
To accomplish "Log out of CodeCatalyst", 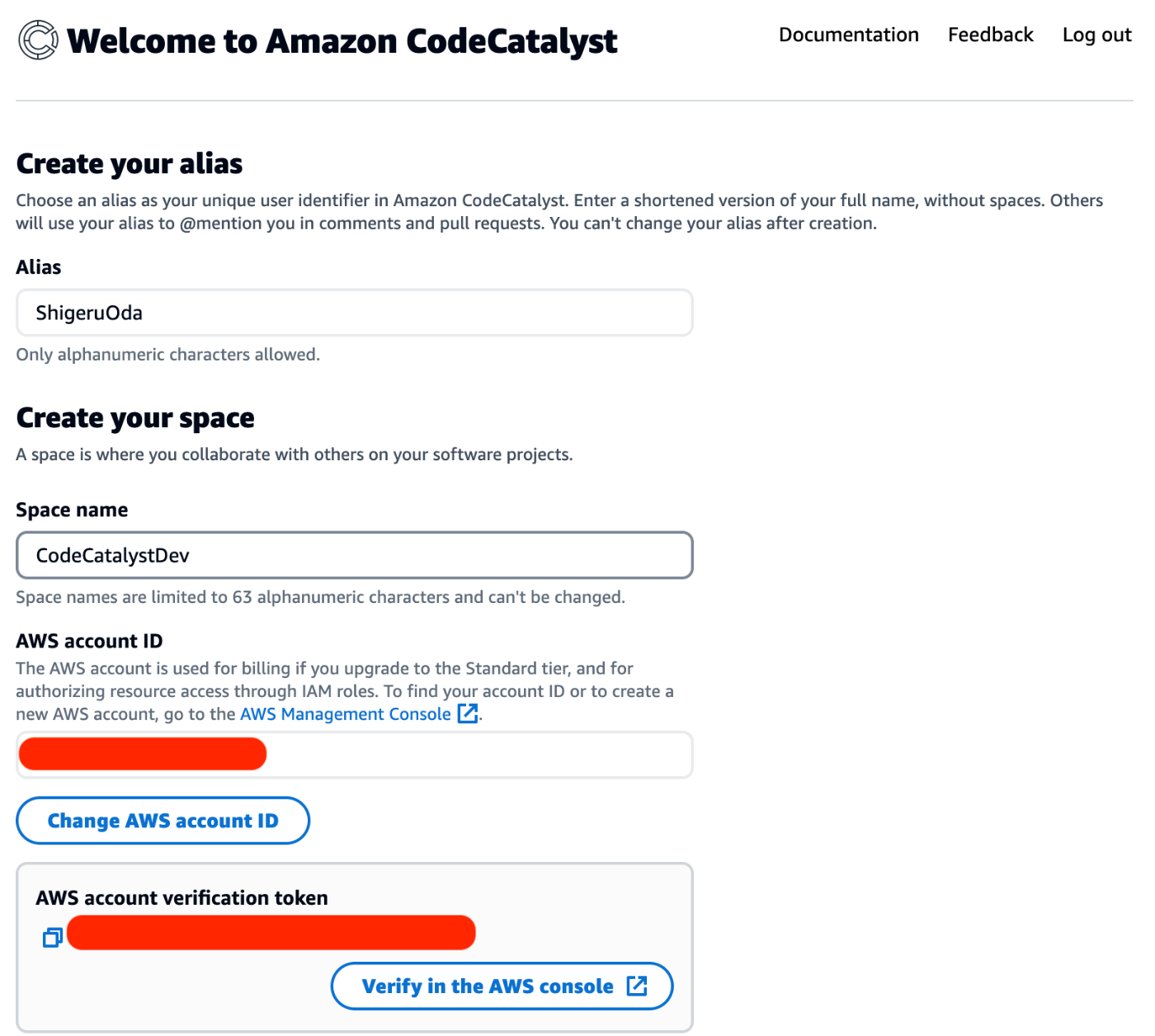I will coord(1096,35).
